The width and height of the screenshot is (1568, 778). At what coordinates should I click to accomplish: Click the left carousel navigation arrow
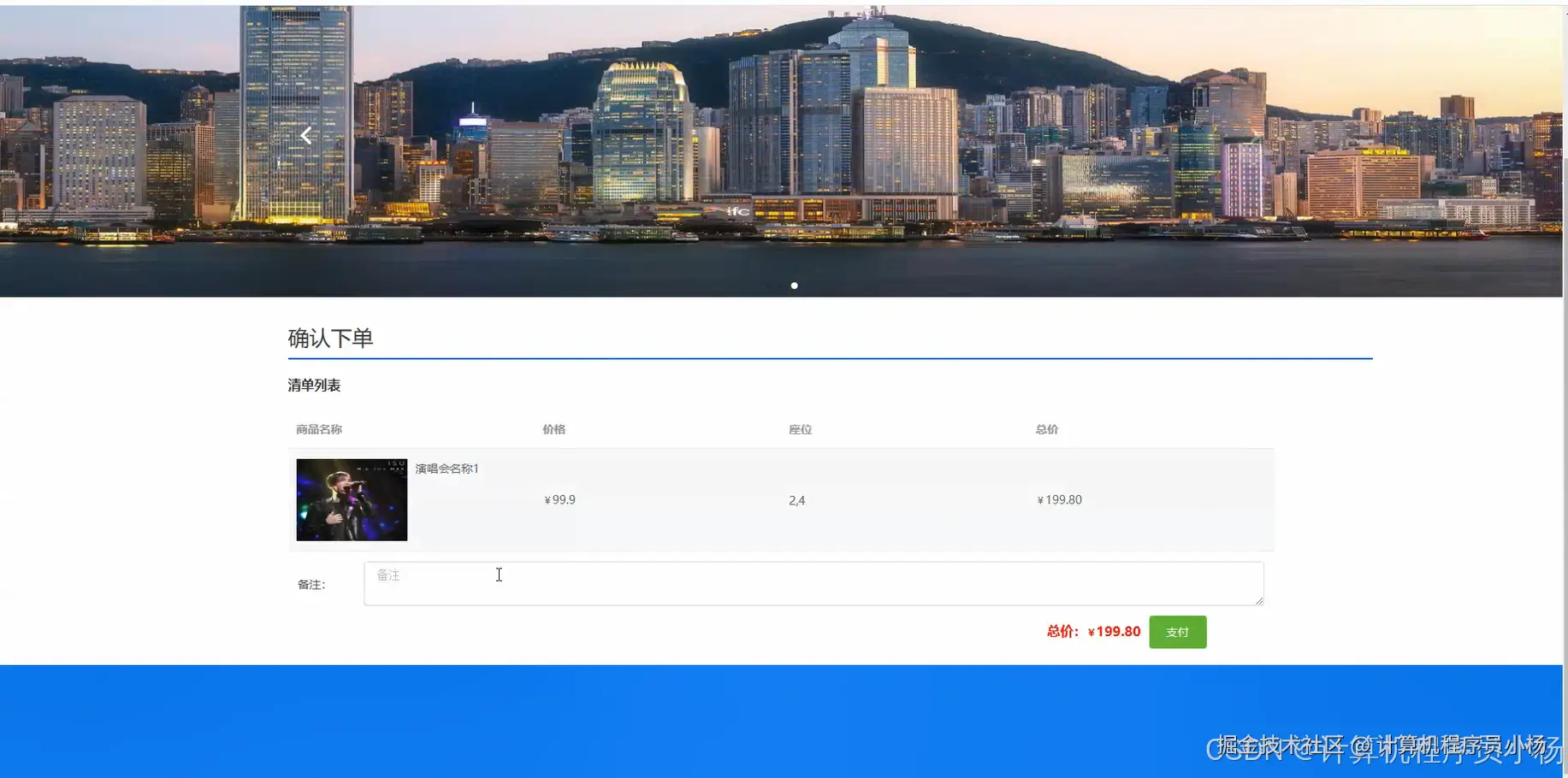click(306, 134)
